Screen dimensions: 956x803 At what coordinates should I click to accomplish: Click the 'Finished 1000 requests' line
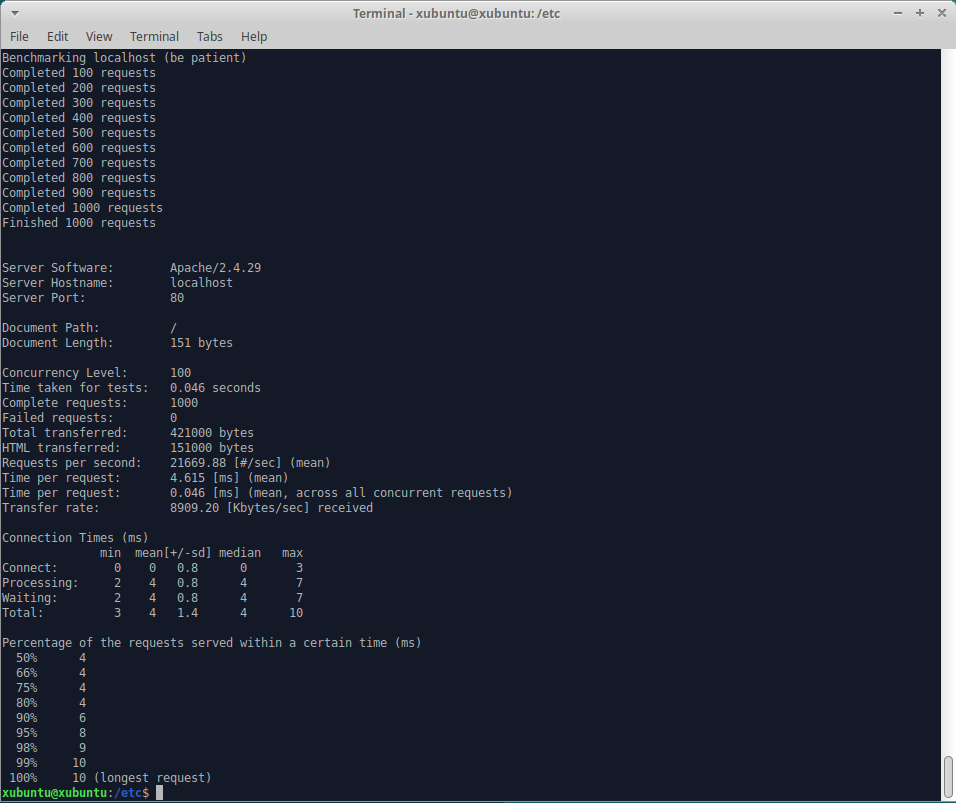click(x=79, y=223)
